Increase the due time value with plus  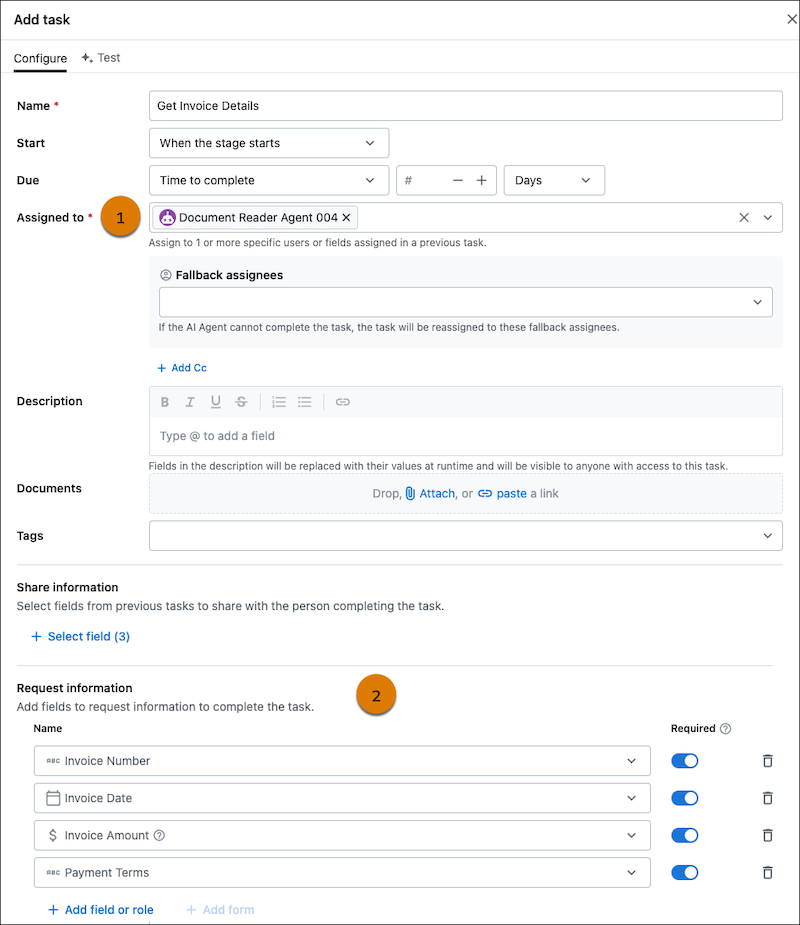click(x=481, y=180)
